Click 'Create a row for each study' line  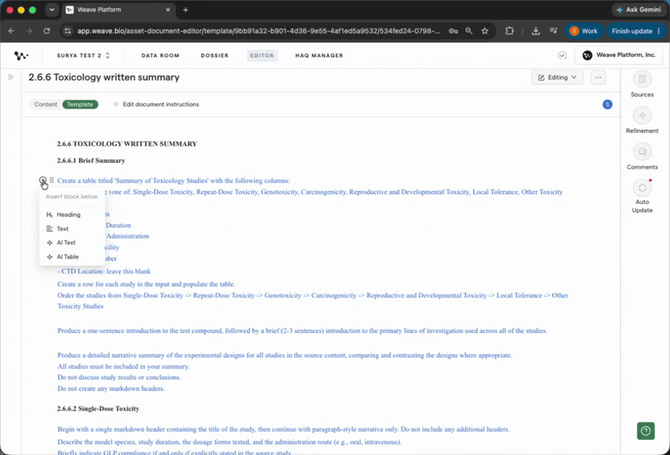tap(146, 284)
